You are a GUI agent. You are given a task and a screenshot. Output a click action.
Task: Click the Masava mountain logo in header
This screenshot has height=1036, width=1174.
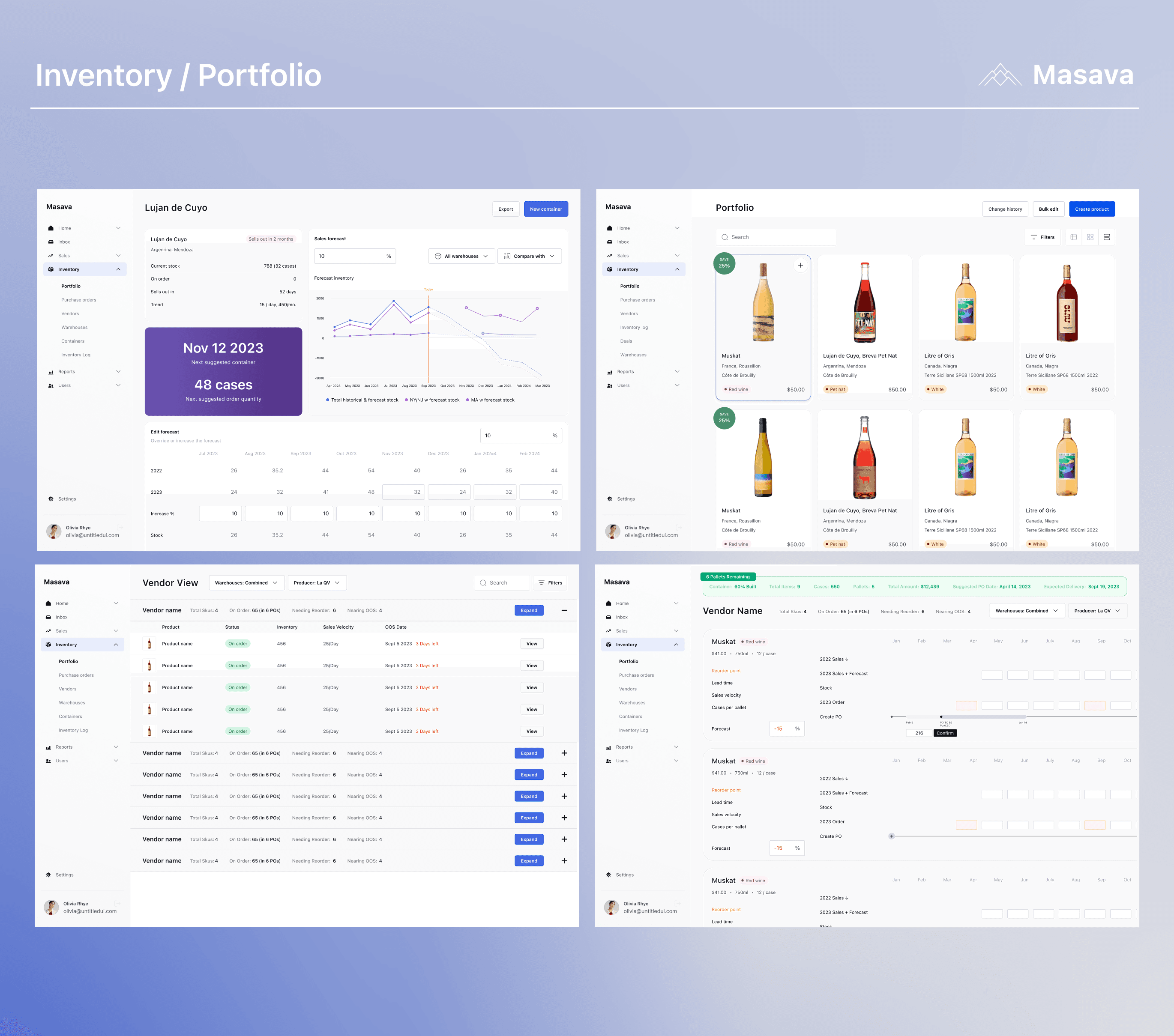click(x=1000, y=75)
